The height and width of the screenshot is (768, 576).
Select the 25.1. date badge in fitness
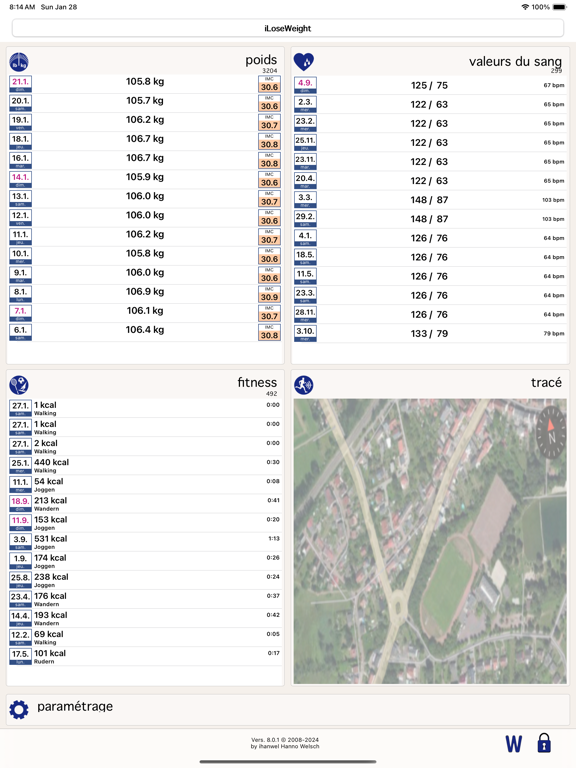pos(21,465)
